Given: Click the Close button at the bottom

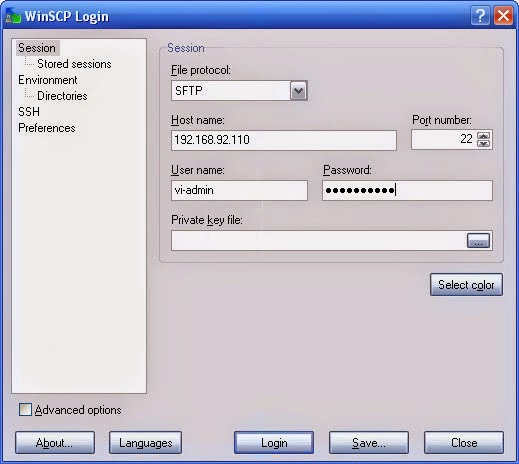Looking at the screenshot, I should [x=464, y=443].
